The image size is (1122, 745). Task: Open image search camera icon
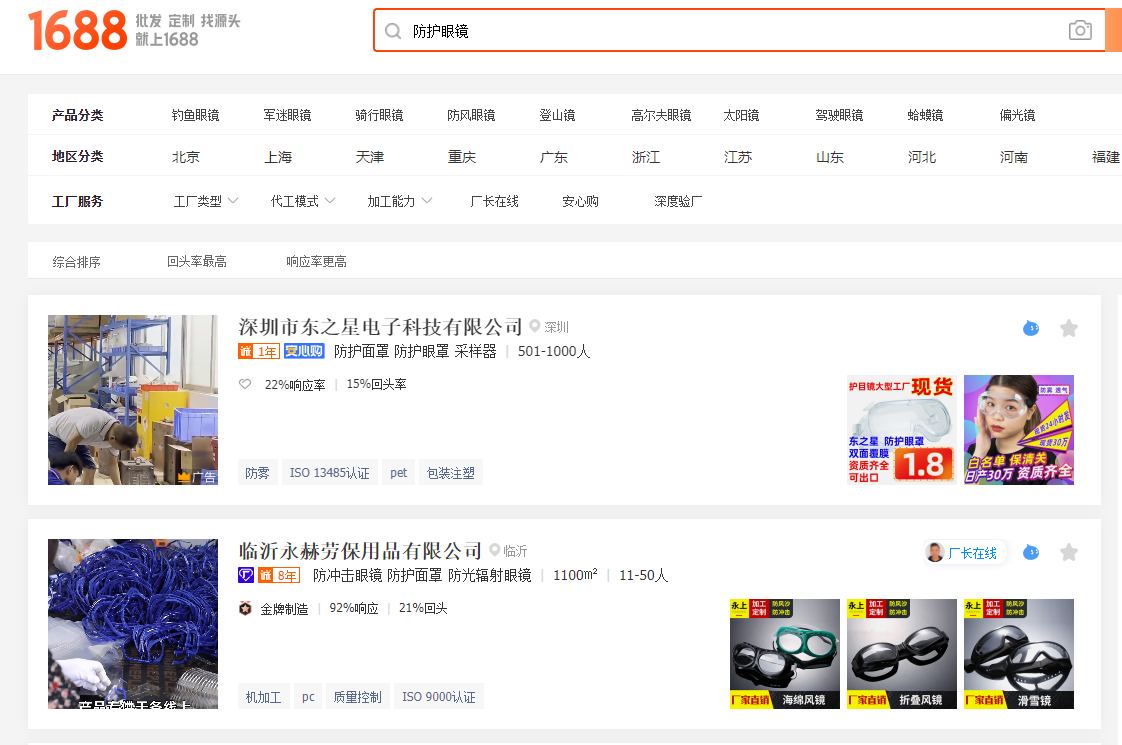(1080, 30)
